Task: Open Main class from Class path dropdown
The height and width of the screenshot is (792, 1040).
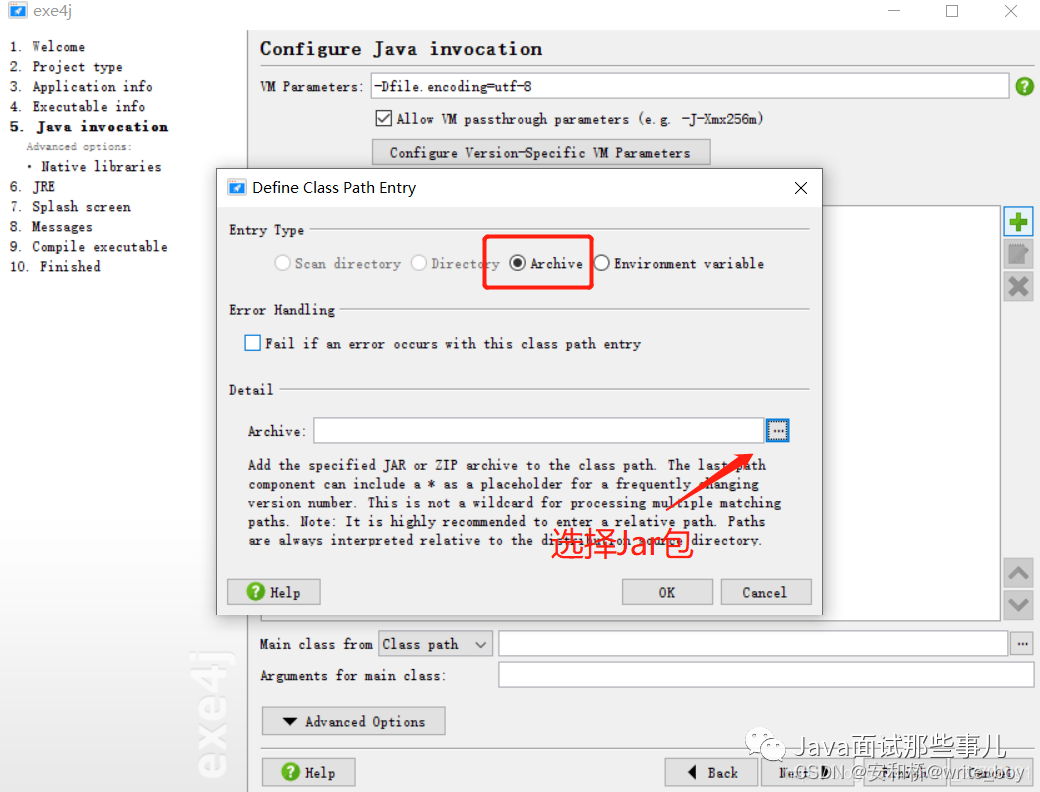Action: click(x=435, y=643)
